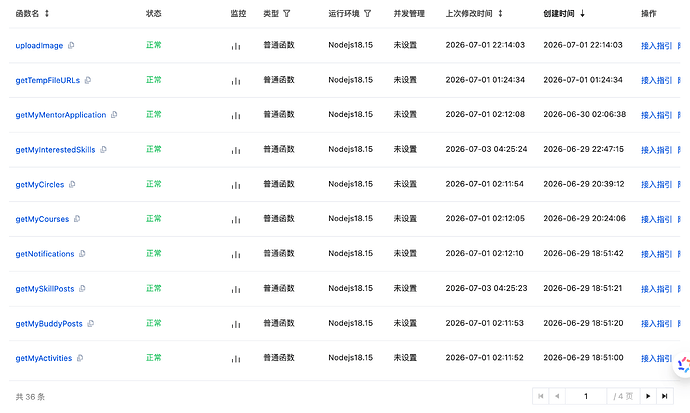Sort by creation time arrow
The width and height of the screenshot is (690, 413).
pyautogui.click(x=582, y=14)
